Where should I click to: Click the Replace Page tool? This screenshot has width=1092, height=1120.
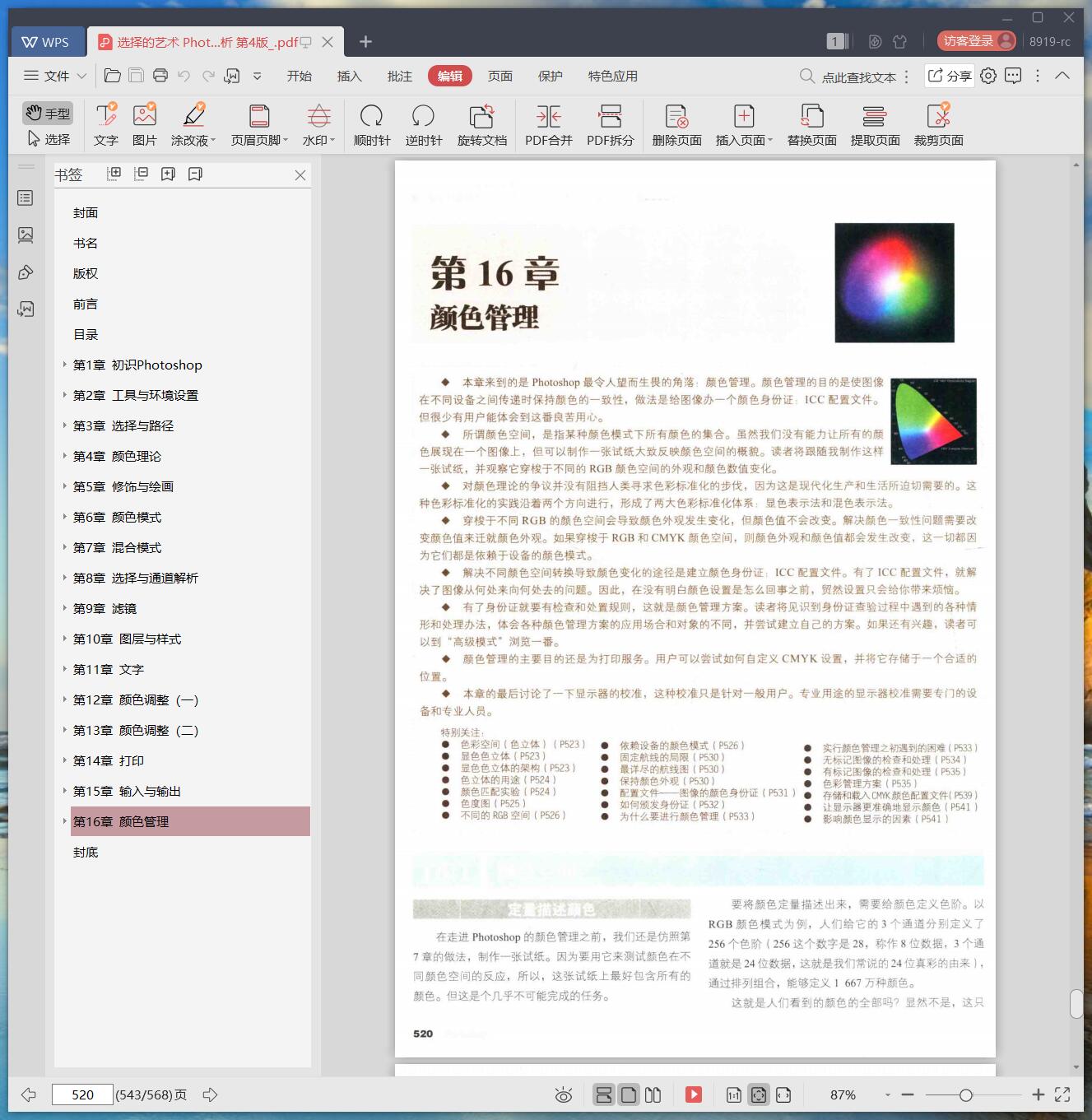coord(812,125)
